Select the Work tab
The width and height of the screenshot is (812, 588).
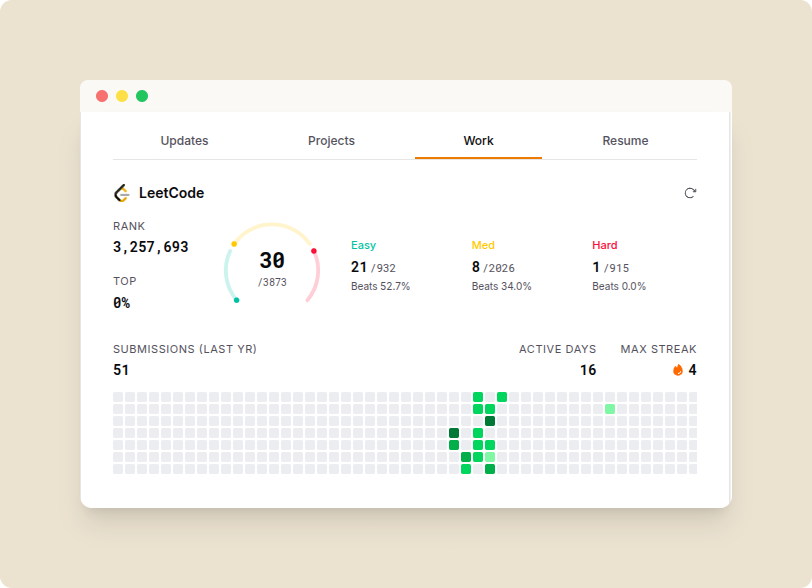click(x=478, y=141)
